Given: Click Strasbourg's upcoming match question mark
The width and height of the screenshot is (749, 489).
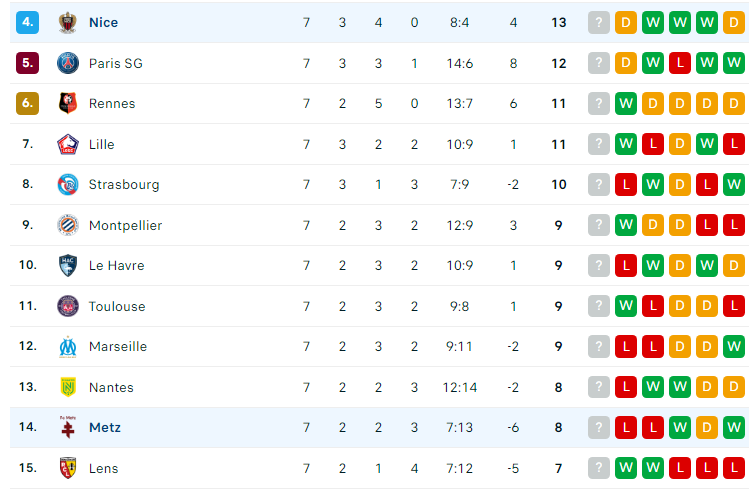Looking at the screenshot, I should tap(599, 184).
